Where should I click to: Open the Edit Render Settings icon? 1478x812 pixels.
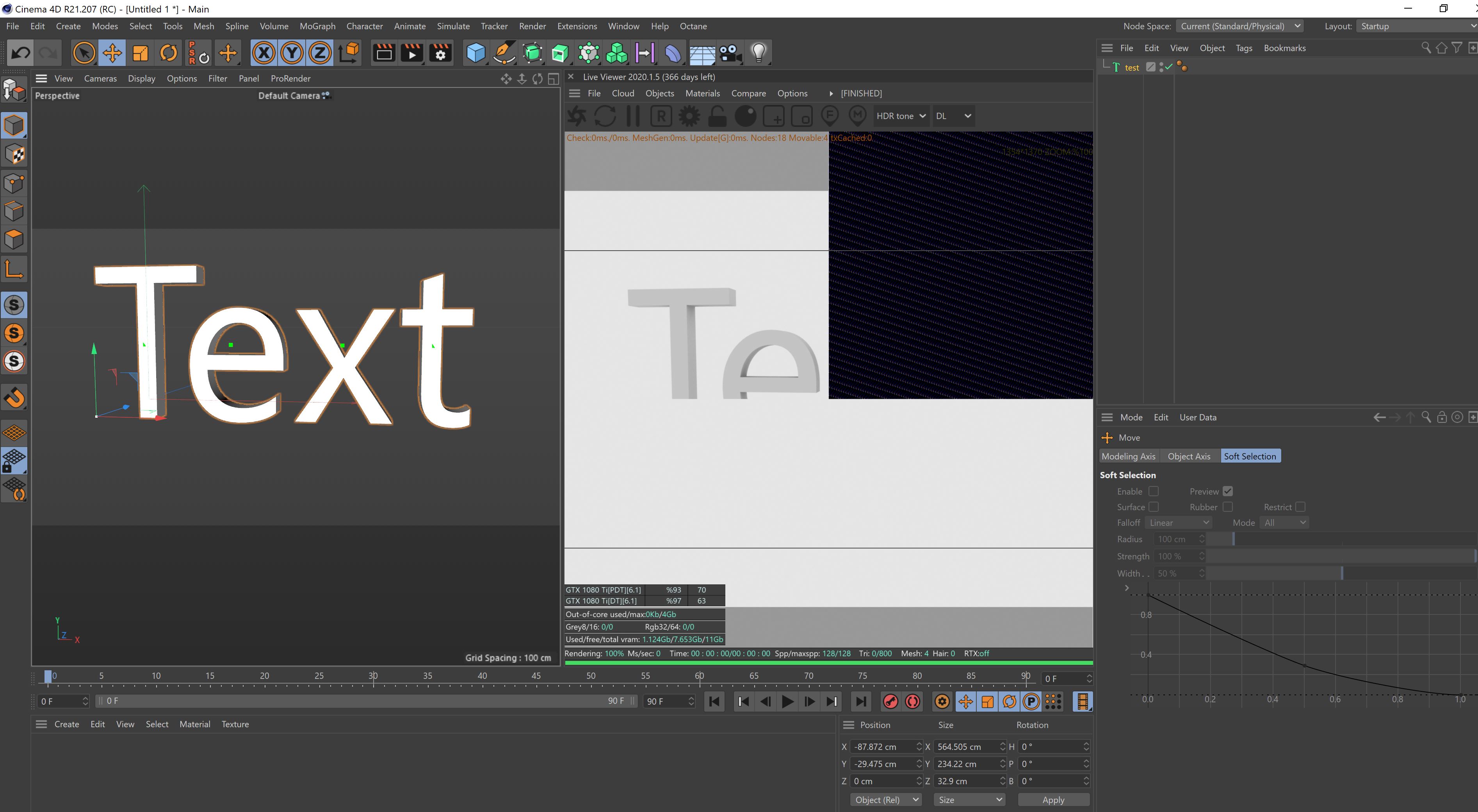[440, 53]
